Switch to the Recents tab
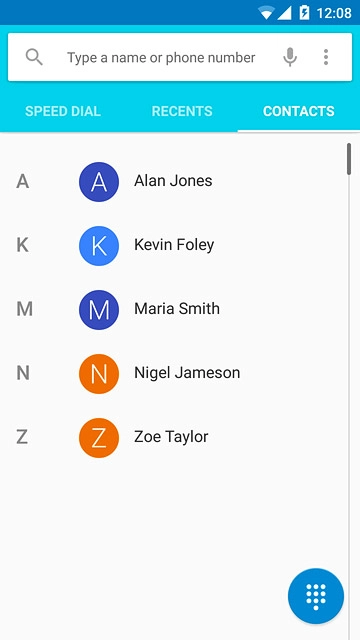This screenshot has height=640, width=360. tap(182, 111)
